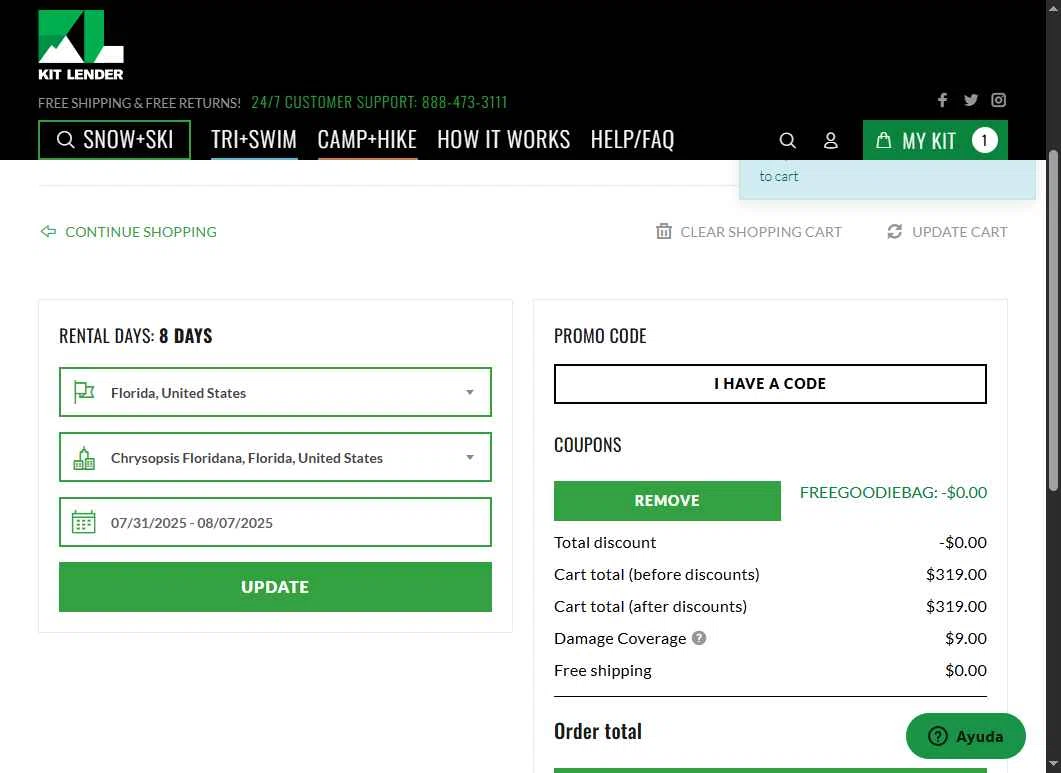Click the page vertical scrollbar thumb

coord(1053,319)
